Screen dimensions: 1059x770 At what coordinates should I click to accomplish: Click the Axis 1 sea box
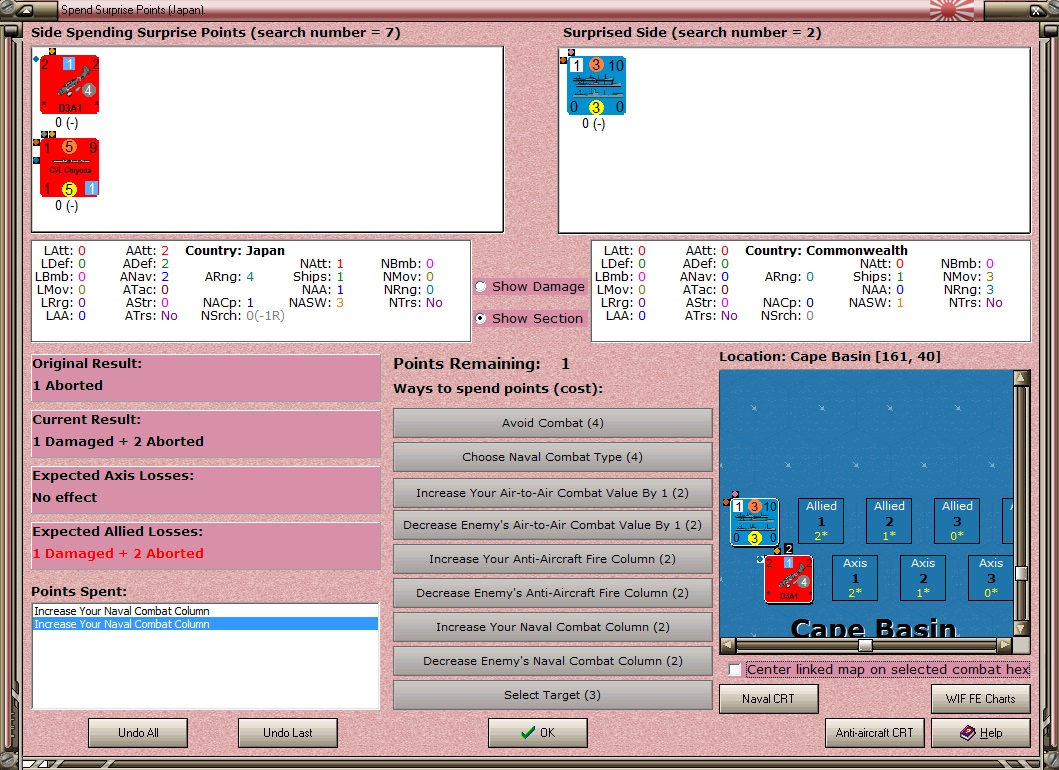point(855,578)
